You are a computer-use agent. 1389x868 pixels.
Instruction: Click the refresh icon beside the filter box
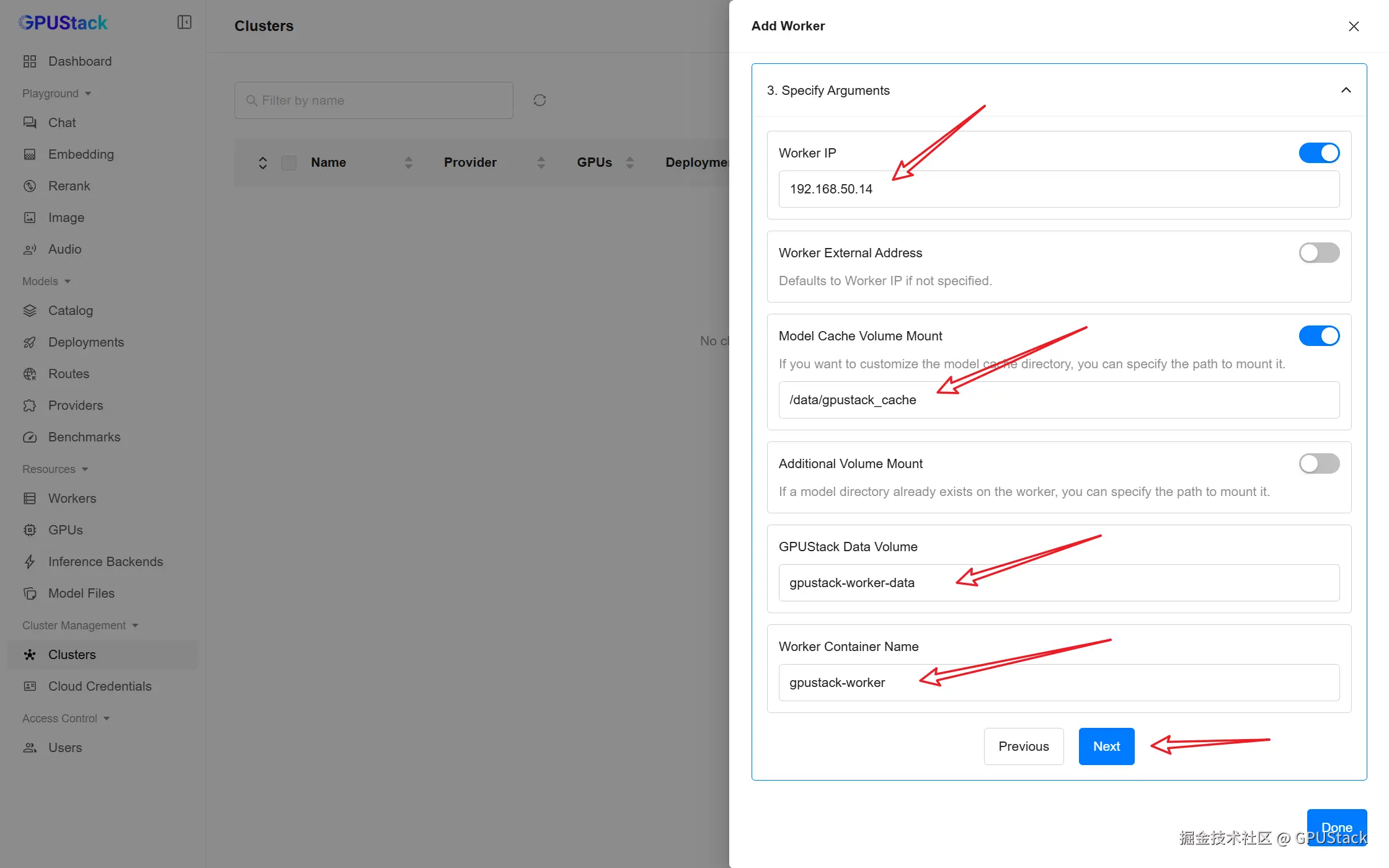(x=539, y=100)
